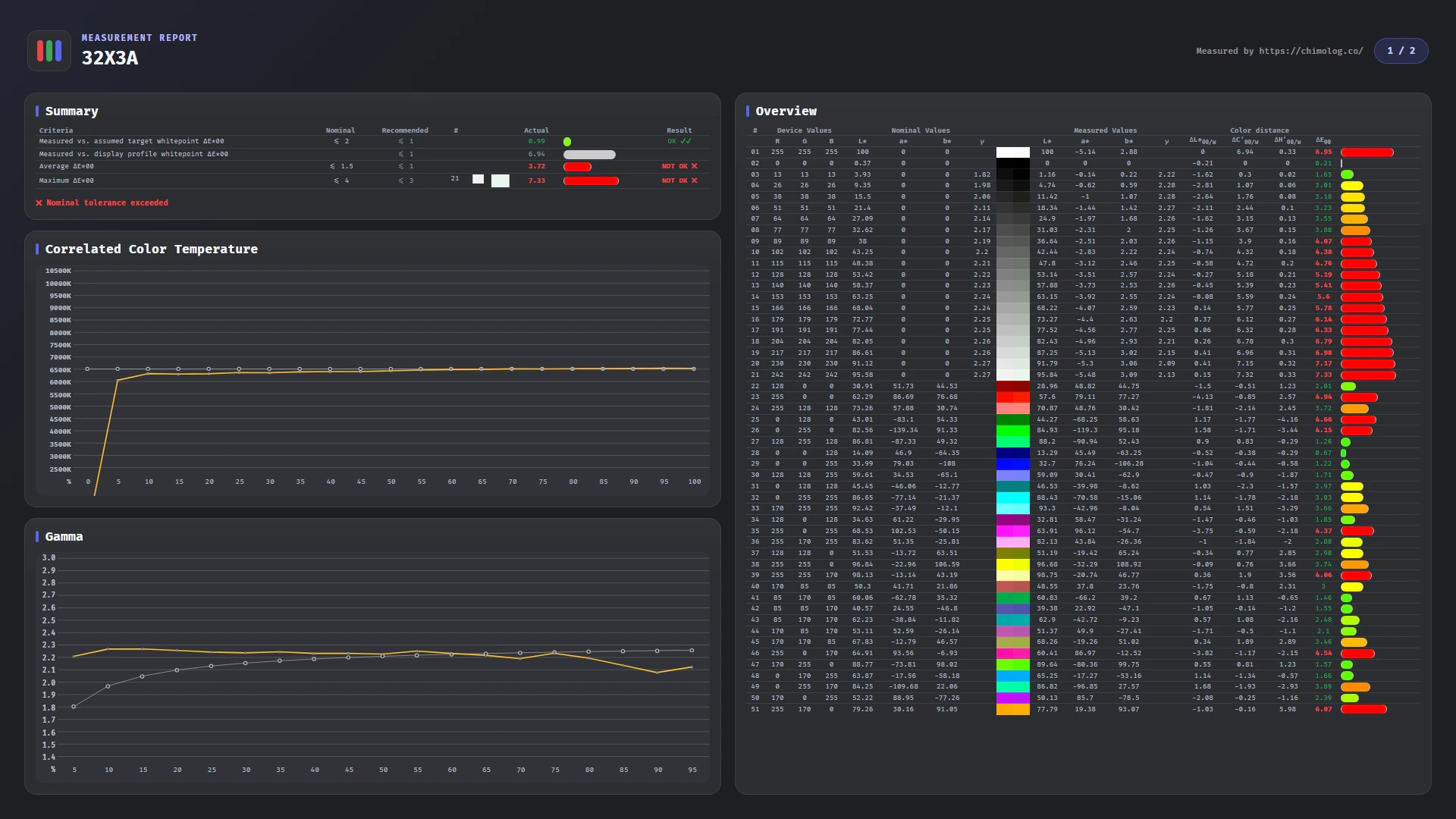This screenshot has height=819, width=1456.
Task: Click the yellow swatch in Overview row 38
Action: tap(1012, 564)
